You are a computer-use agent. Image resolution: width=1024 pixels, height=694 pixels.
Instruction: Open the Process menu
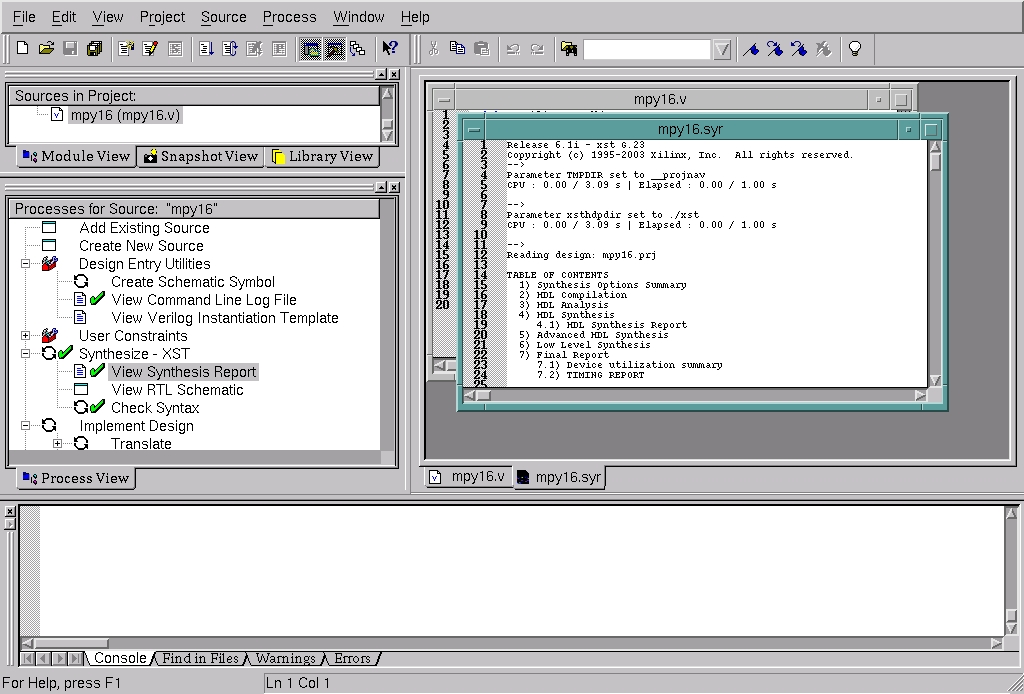click(x=289, y=17)
